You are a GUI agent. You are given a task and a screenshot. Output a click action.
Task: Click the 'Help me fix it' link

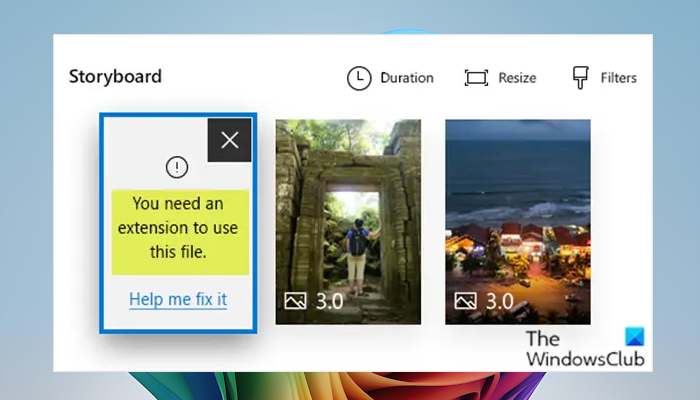pos(178,299)
